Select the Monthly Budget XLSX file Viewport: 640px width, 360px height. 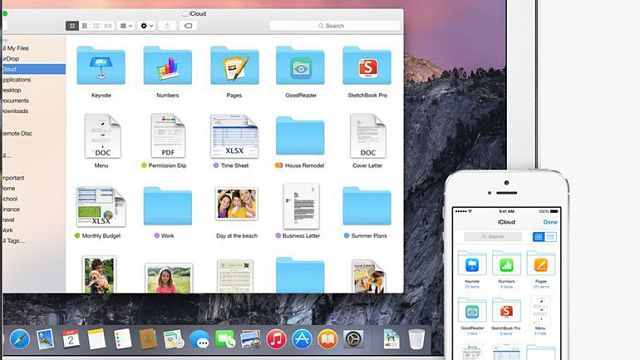pyautogui.click(x=101, y=207)
